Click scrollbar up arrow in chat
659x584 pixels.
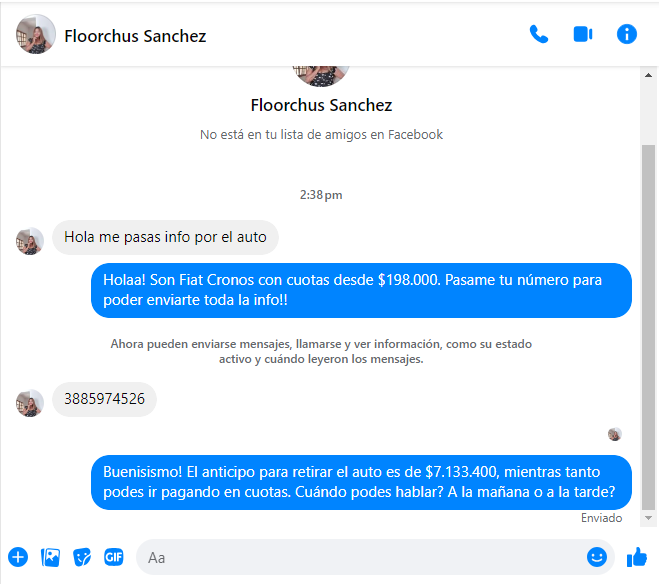tap(648, 75)
